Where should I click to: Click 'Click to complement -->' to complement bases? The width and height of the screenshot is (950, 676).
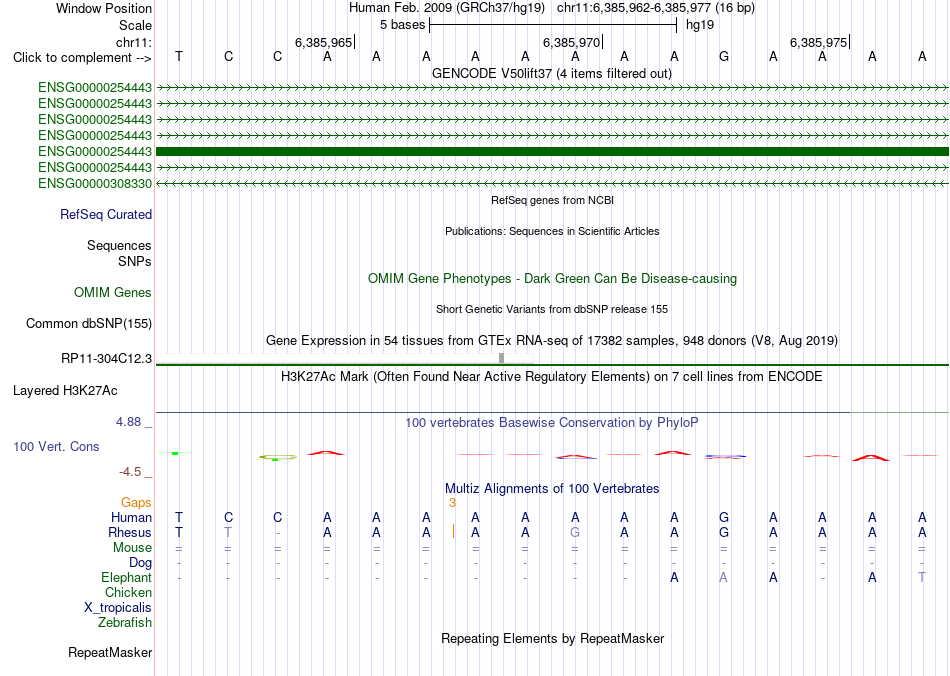(x=82, y=58)
